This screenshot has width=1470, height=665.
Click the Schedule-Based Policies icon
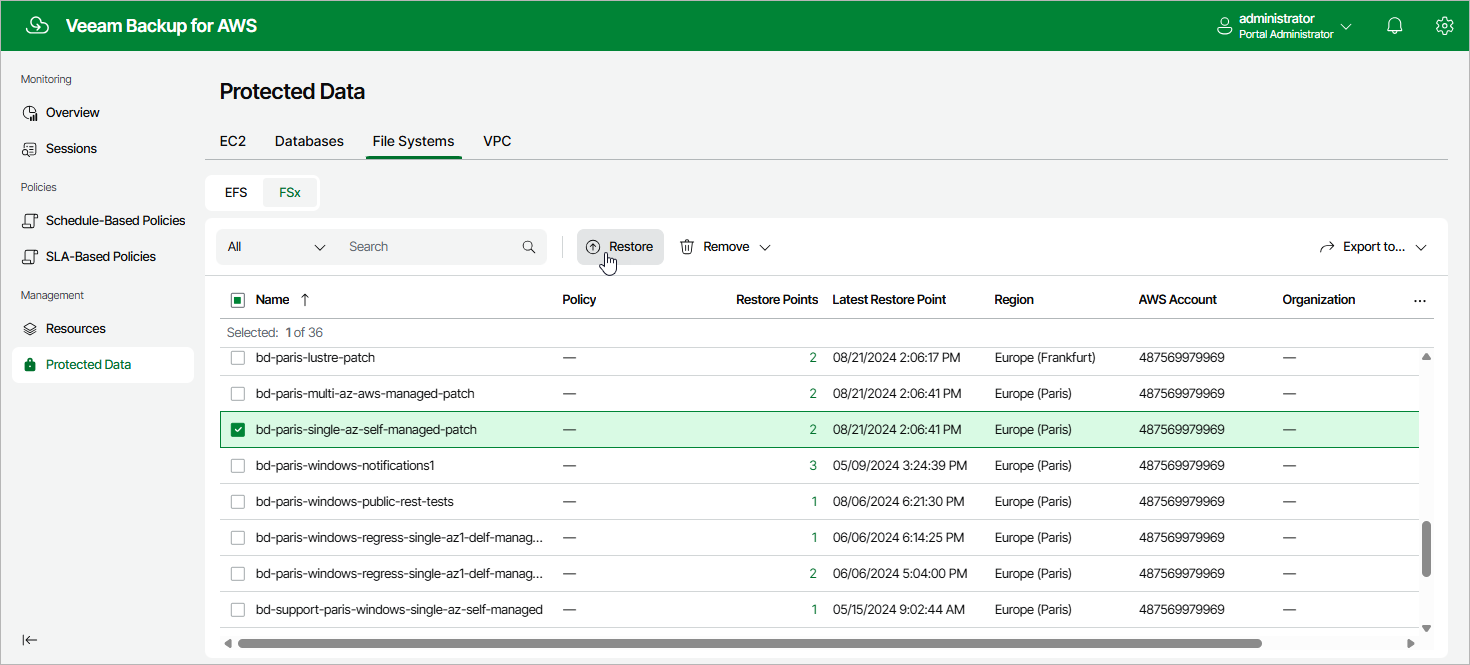click(x=30, y=221)
